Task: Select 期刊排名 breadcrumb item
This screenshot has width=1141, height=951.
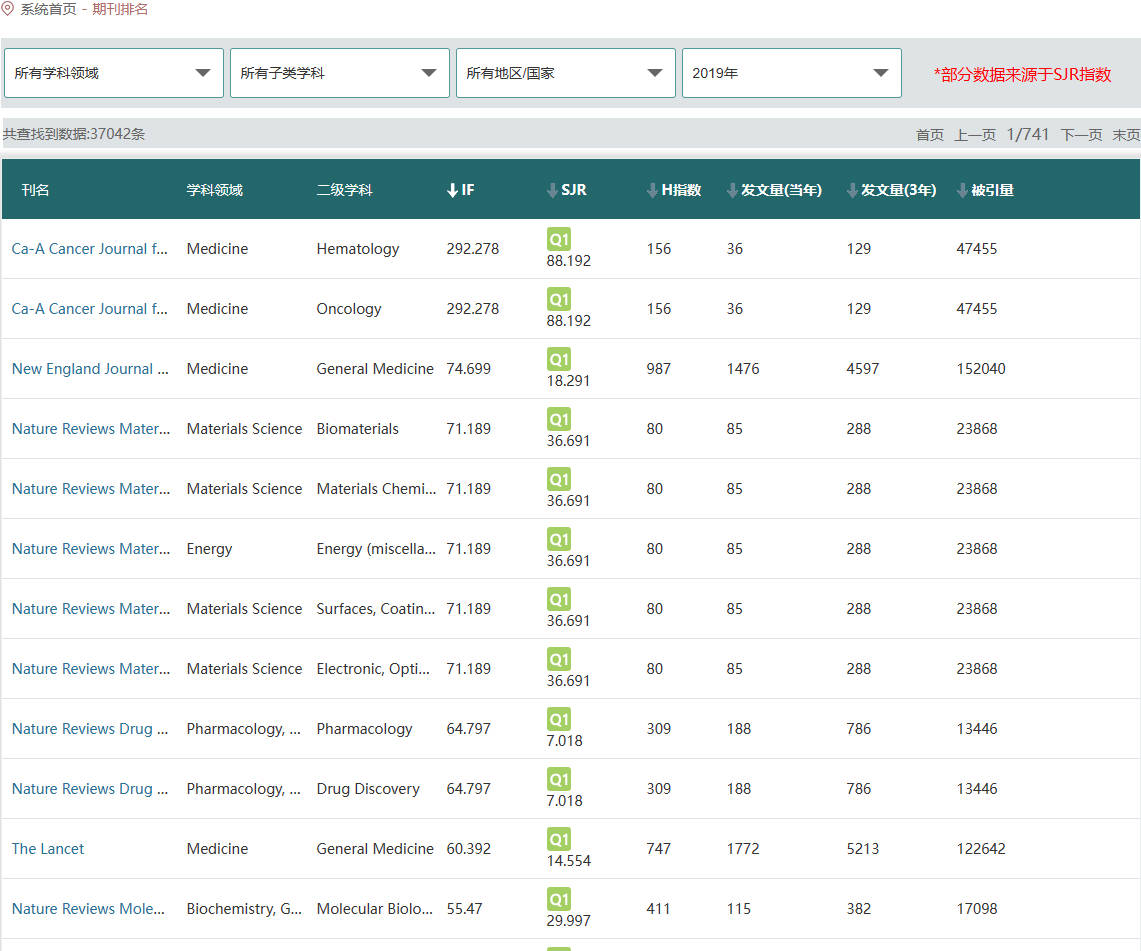Action: pos(120,9)
